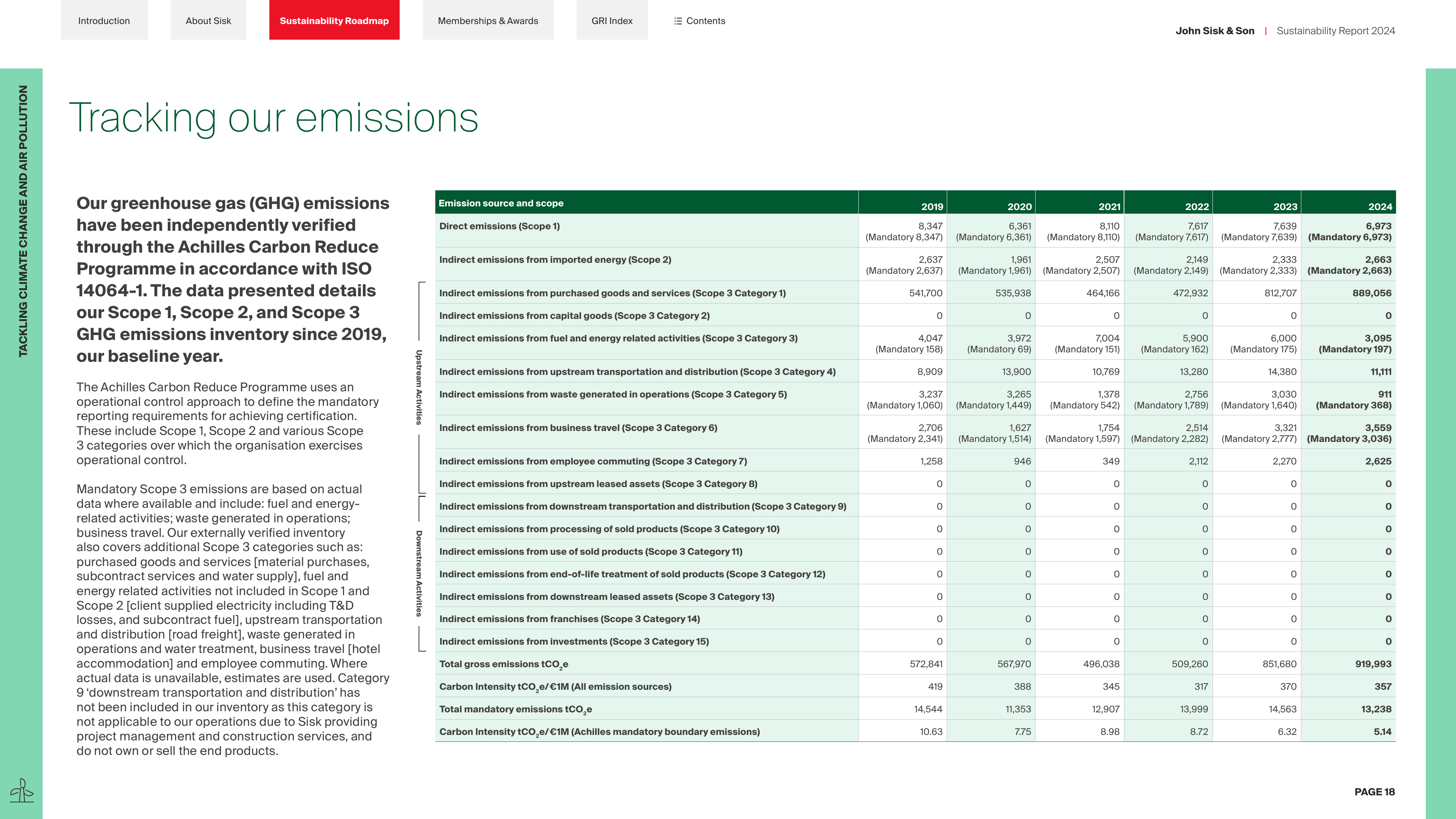Click the Tracking our emissions heading
This screenshot has height=819, width=1456.
tap(274, 118)
